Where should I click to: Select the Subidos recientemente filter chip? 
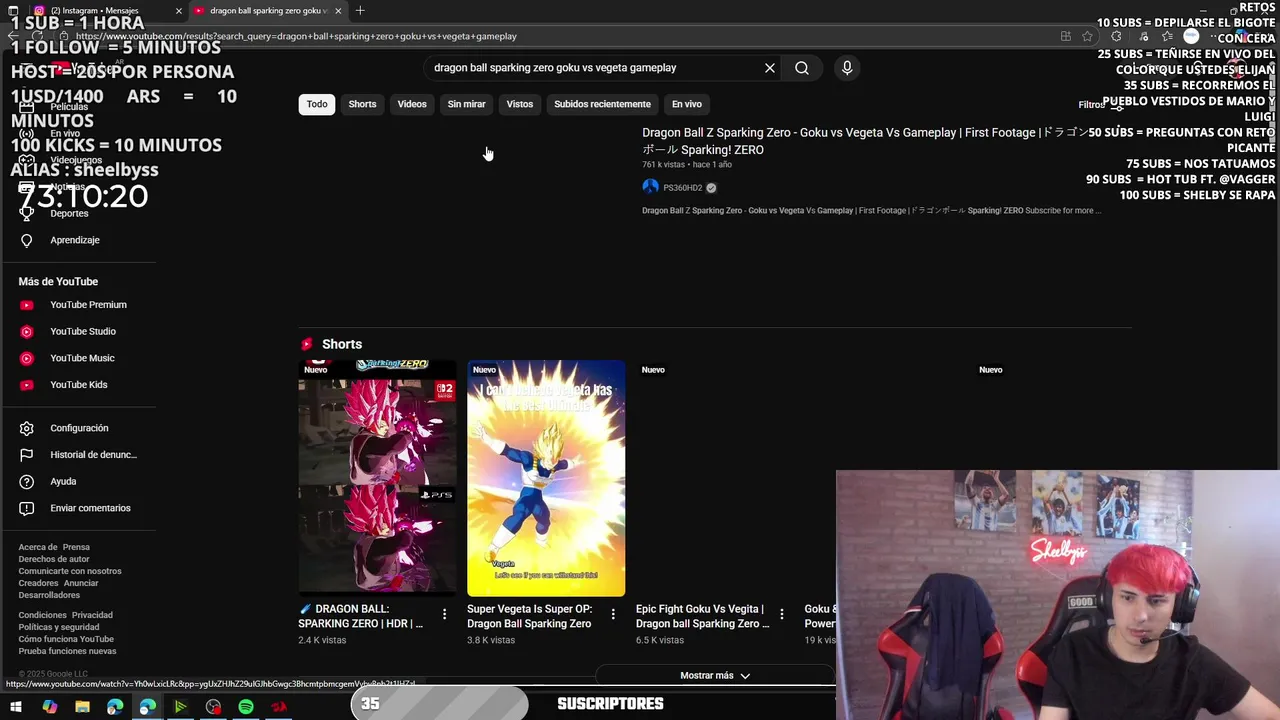click(602, 104)
